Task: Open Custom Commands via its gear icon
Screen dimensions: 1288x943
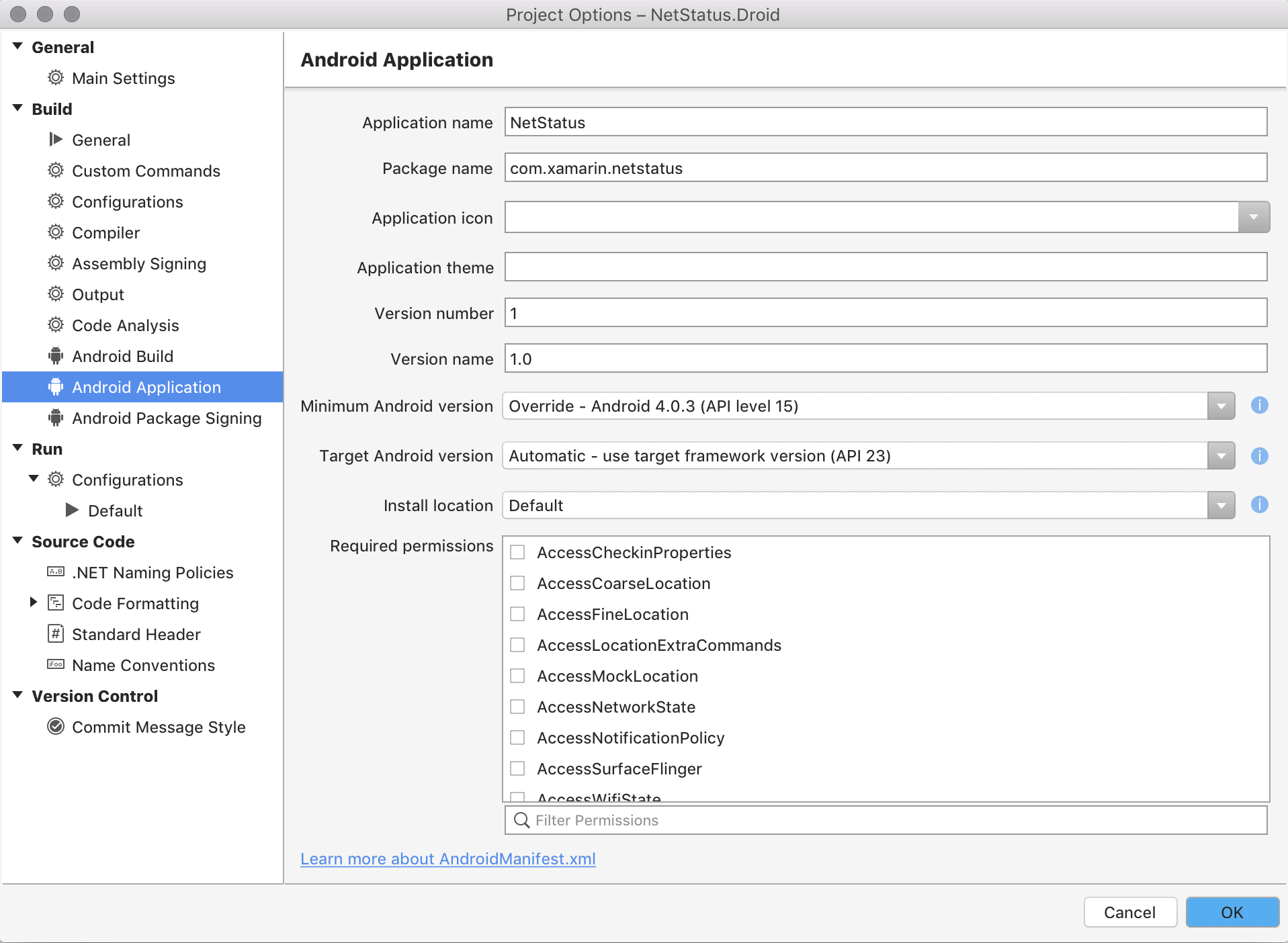Action: pos(56,171)
